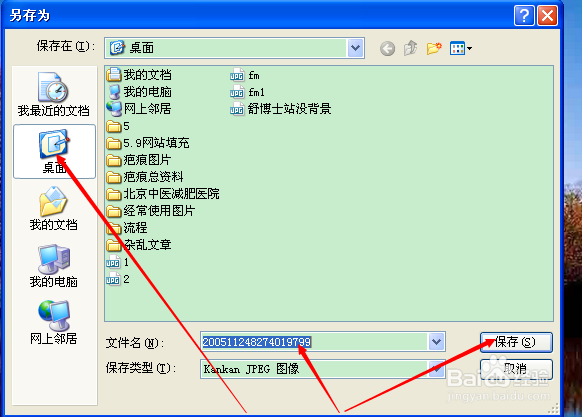Select folder 疤痕总资料
The height and width of the screenshot is (417, 582).
click(x=145, y=177)
